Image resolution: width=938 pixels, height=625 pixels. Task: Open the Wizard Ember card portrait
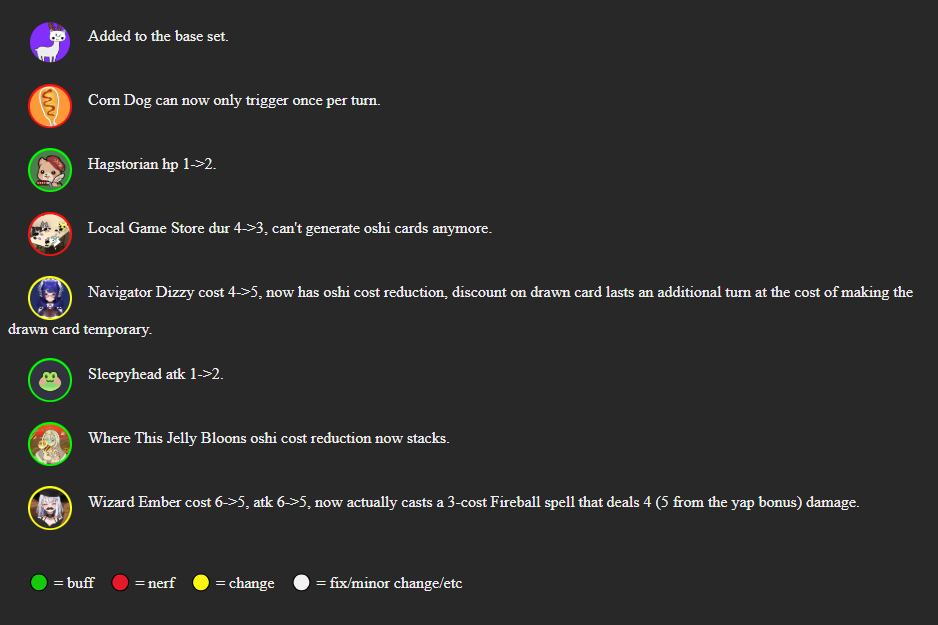[x=50, y=508]
